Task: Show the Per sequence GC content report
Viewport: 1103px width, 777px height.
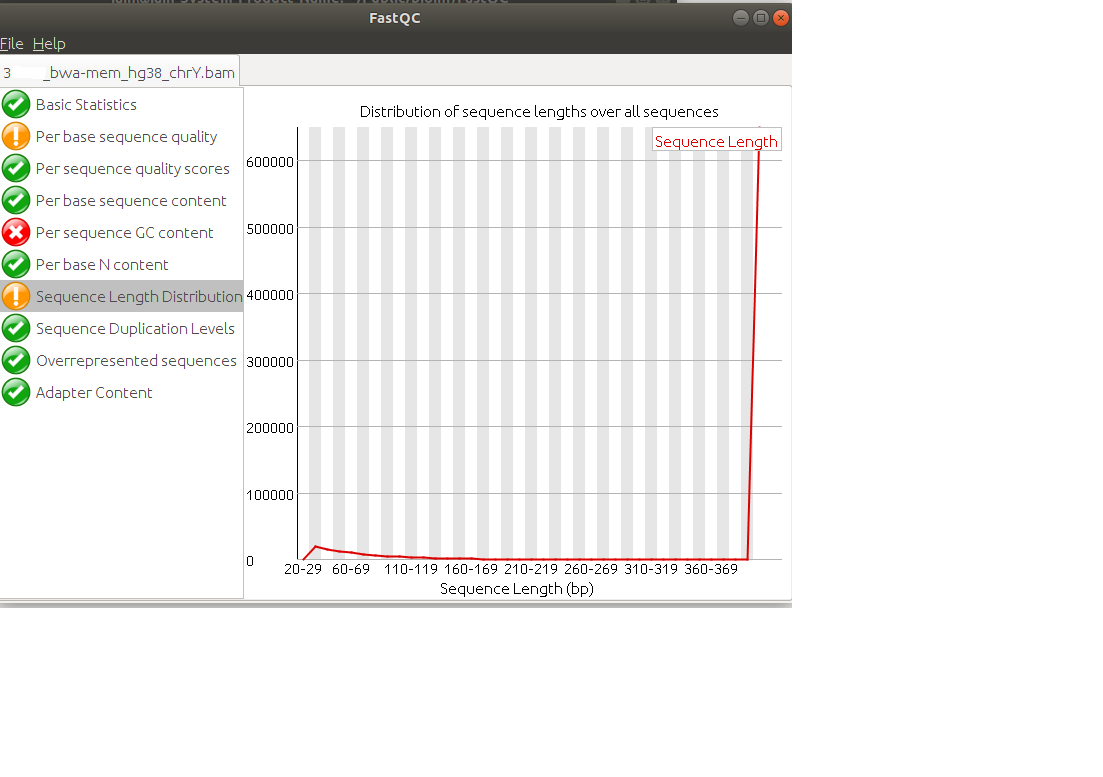Action: pyautogui.click(x=125, y=233)
